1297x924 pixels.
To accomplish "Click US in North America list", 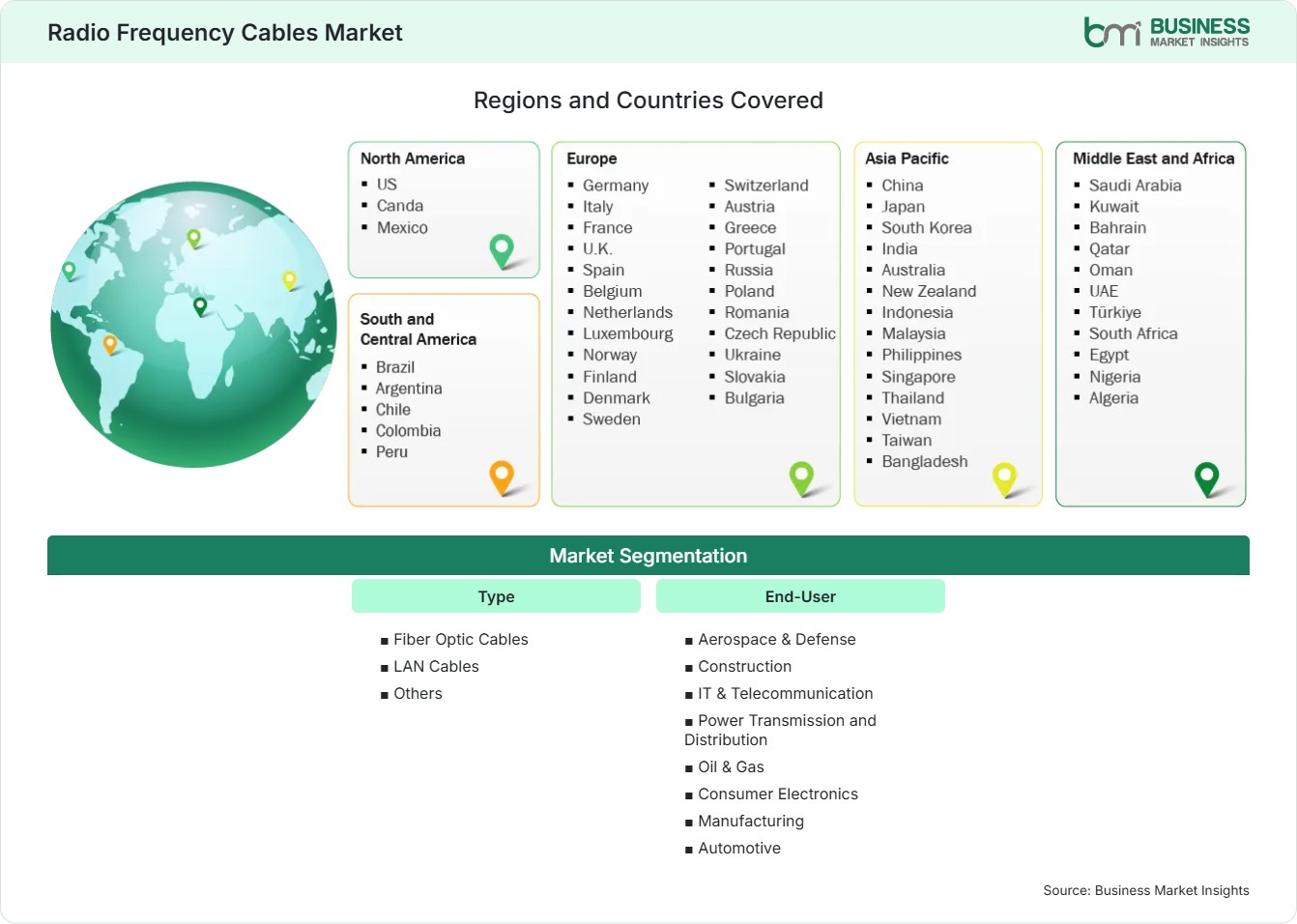I will [387, 185].
